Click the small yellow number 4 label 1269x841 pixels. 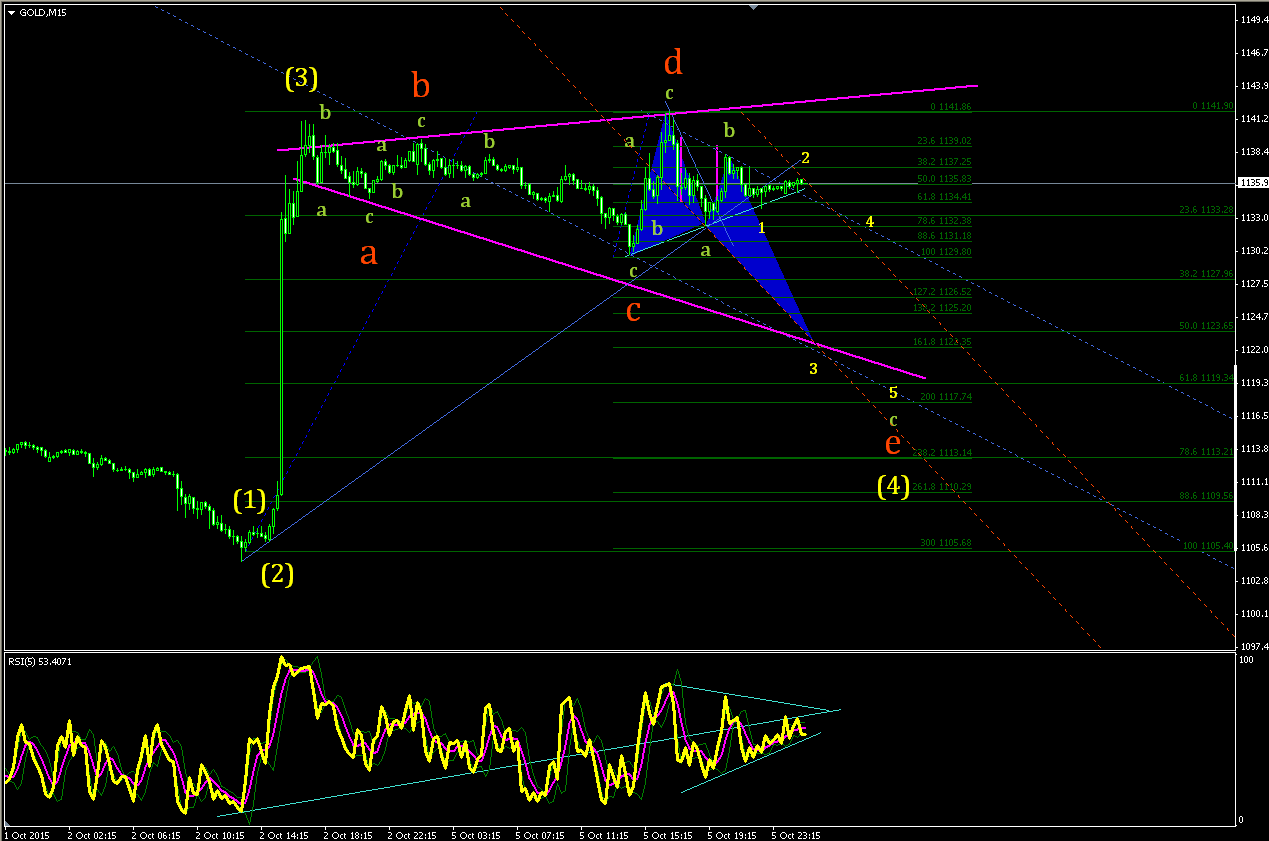pos(870,221)
